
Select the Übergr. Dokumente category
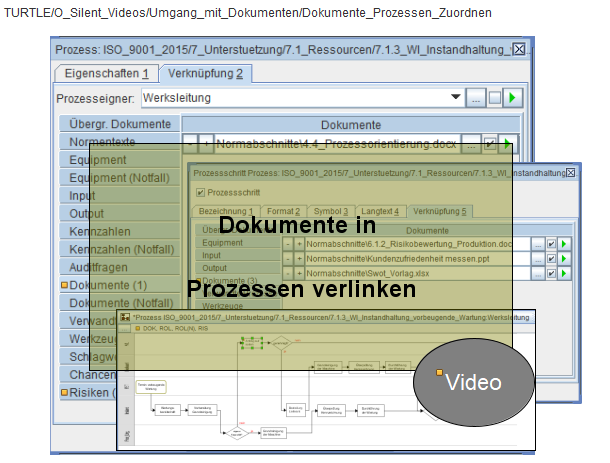coord(120,124)
